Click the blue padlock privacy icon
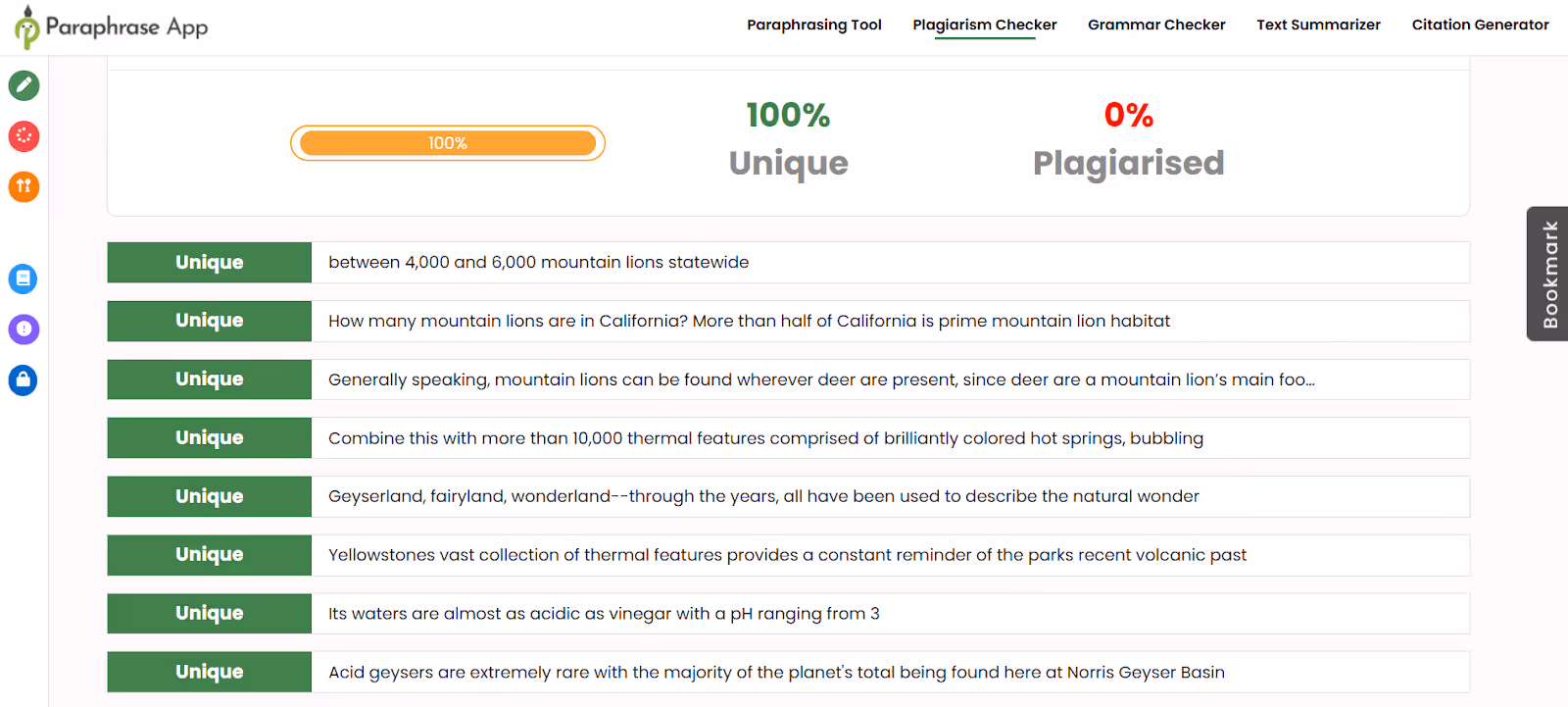1568x707 pixels. (23, 380)
